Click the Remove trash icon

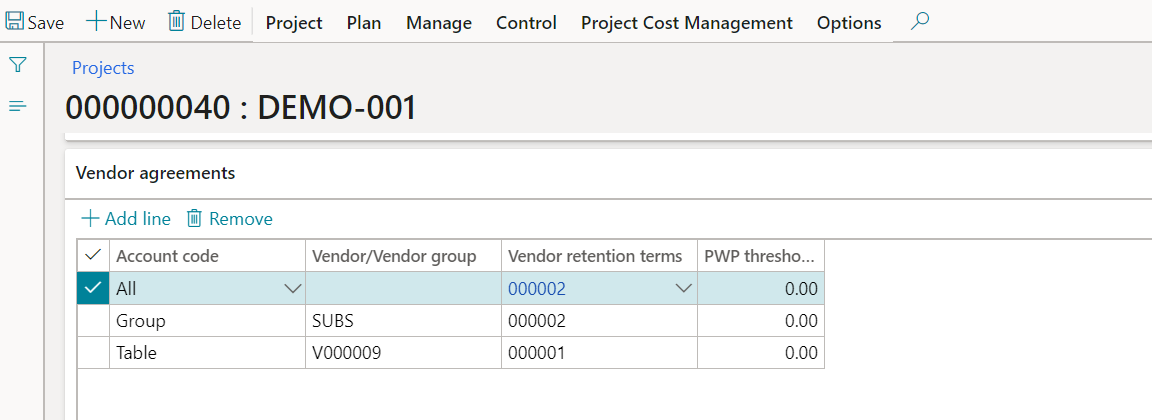[195, 218]
